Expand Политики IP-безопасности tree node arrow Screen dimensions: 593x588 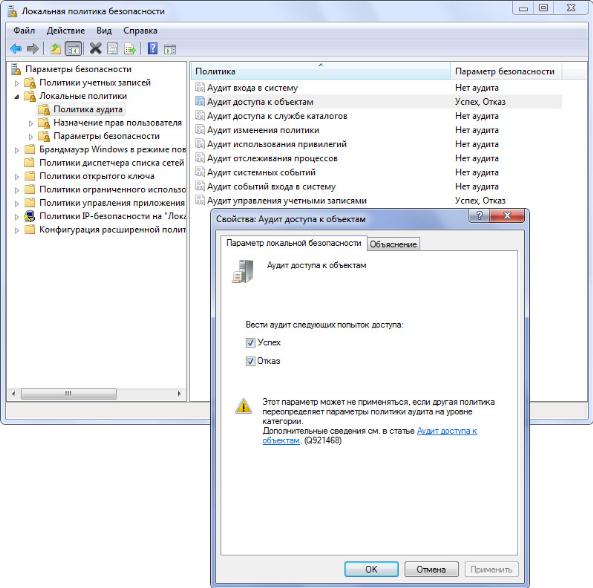17,217
